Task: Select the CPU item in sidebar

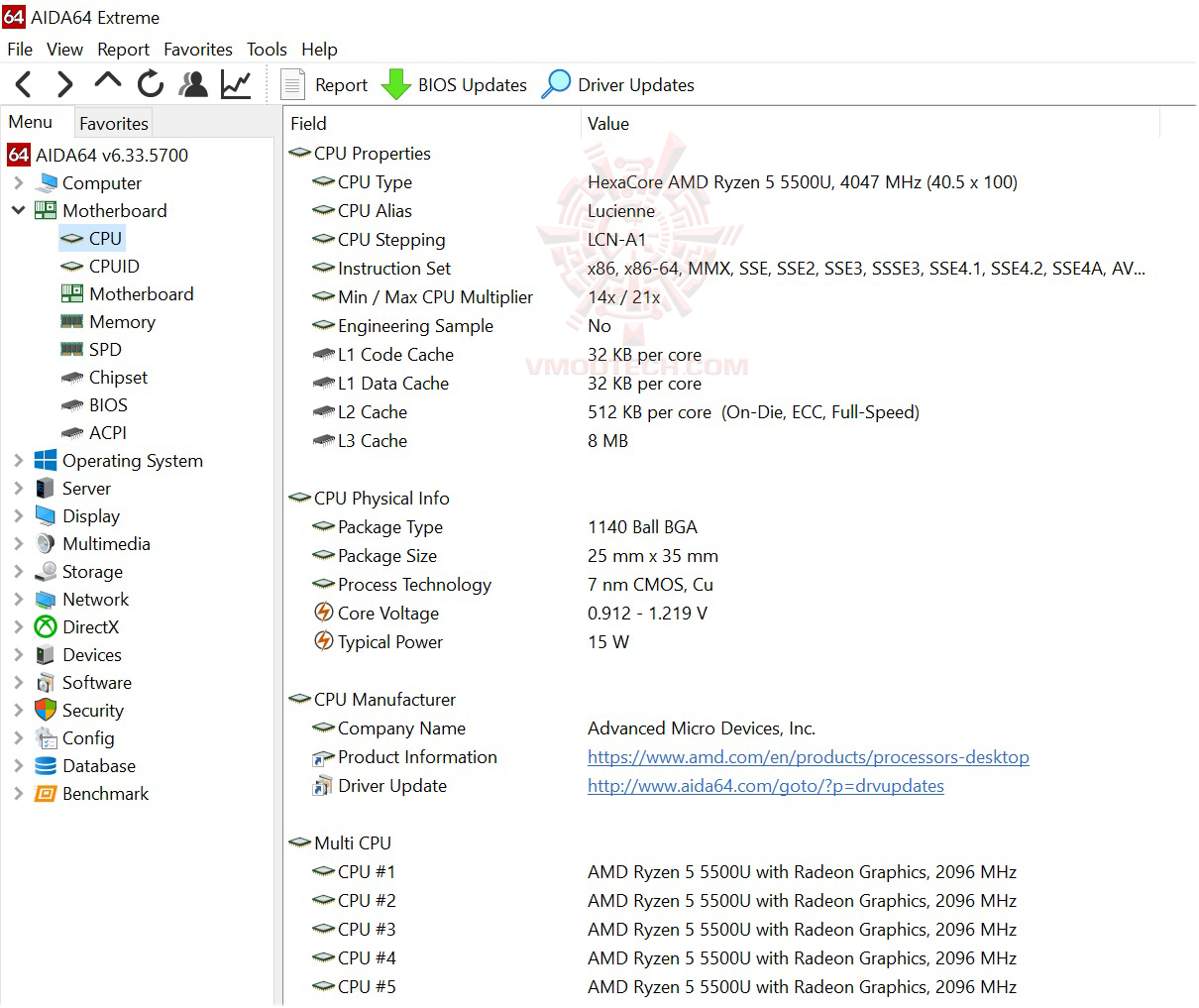Action: pos(91,238)
